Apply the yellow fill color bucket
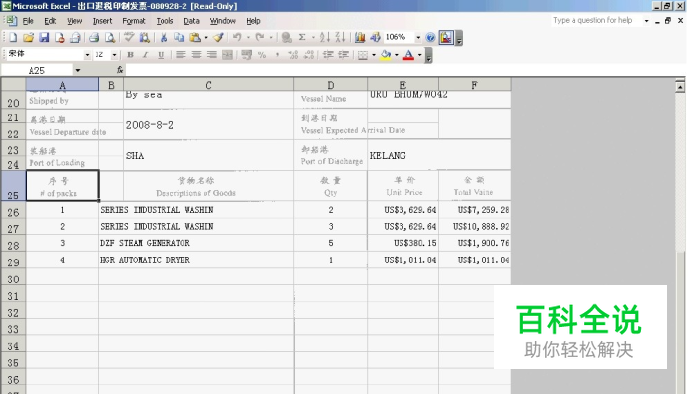This screenshot has height=394, width=692. pos(386,55)
